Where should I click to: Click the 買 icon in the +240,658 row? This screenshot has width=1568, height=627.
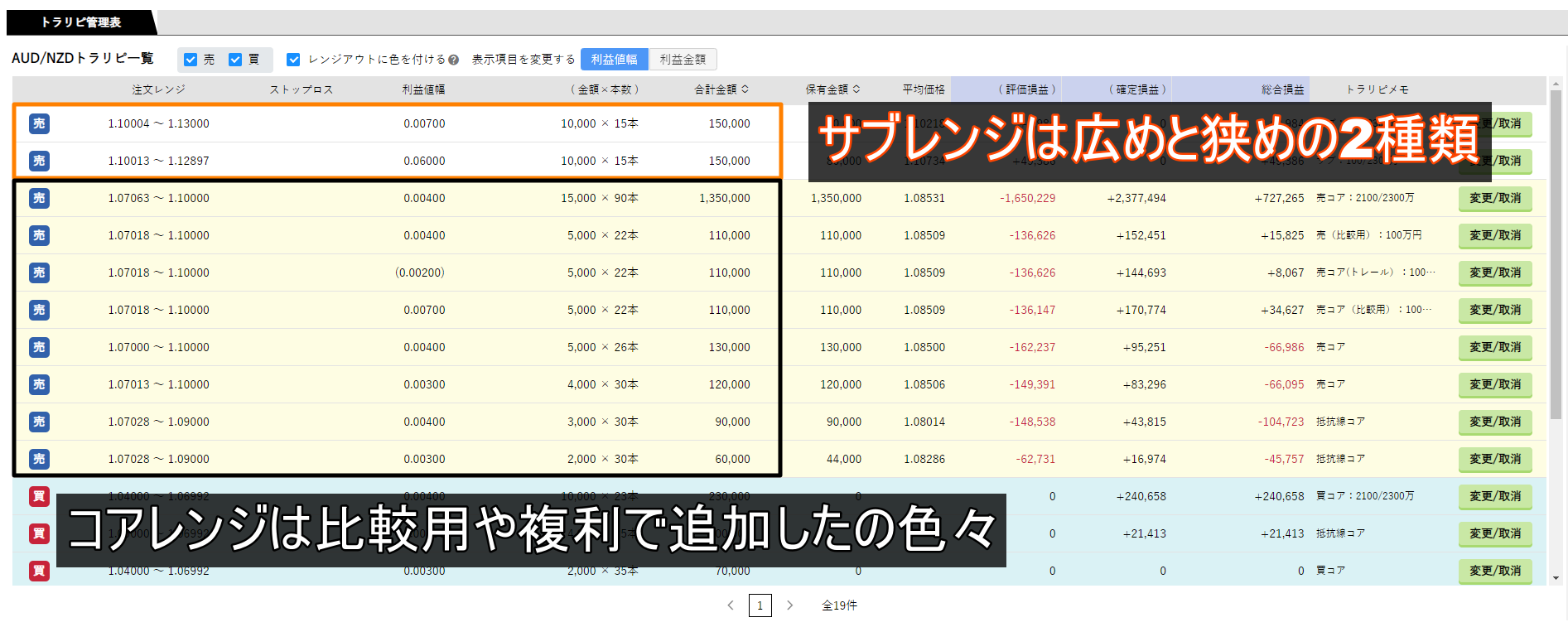tap(39, 496)
